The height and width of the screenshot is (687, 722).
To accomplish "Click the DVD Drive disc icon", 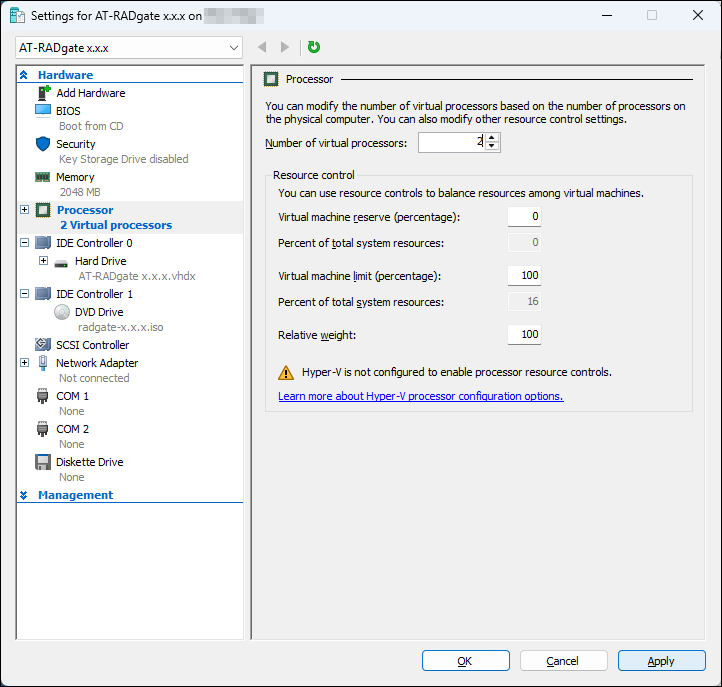I will (61, 312).
